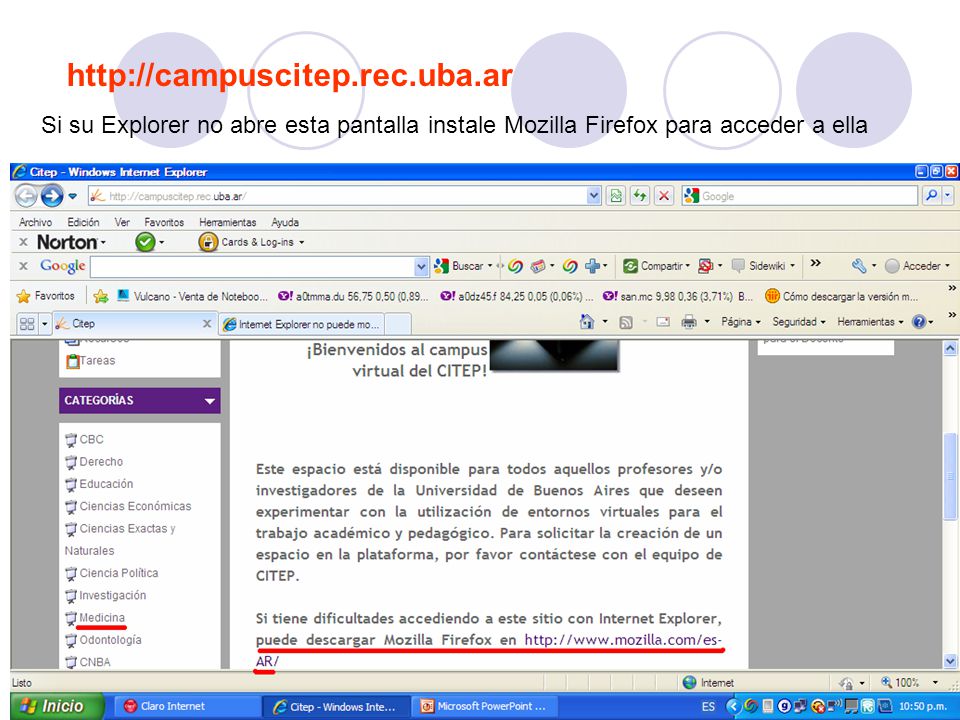Click the Forward navigation arrow

[51, 196]
